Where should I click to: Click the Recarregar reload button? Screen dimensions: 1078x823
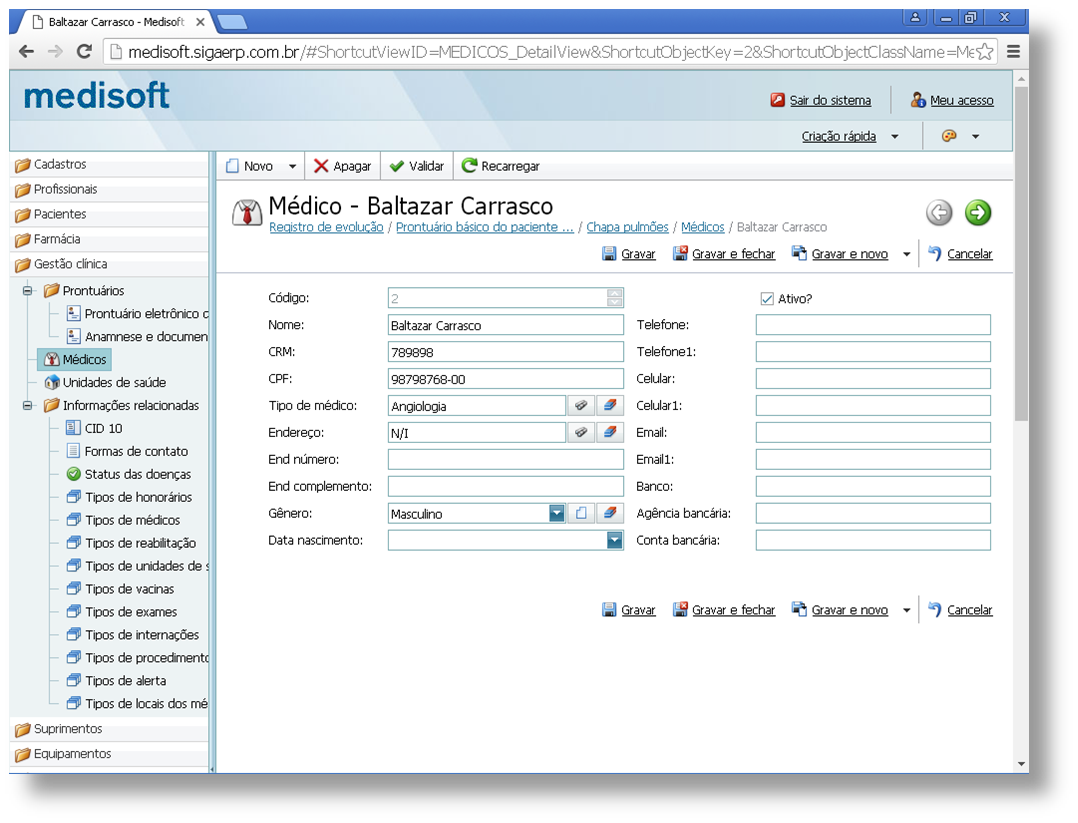(500, 166)
